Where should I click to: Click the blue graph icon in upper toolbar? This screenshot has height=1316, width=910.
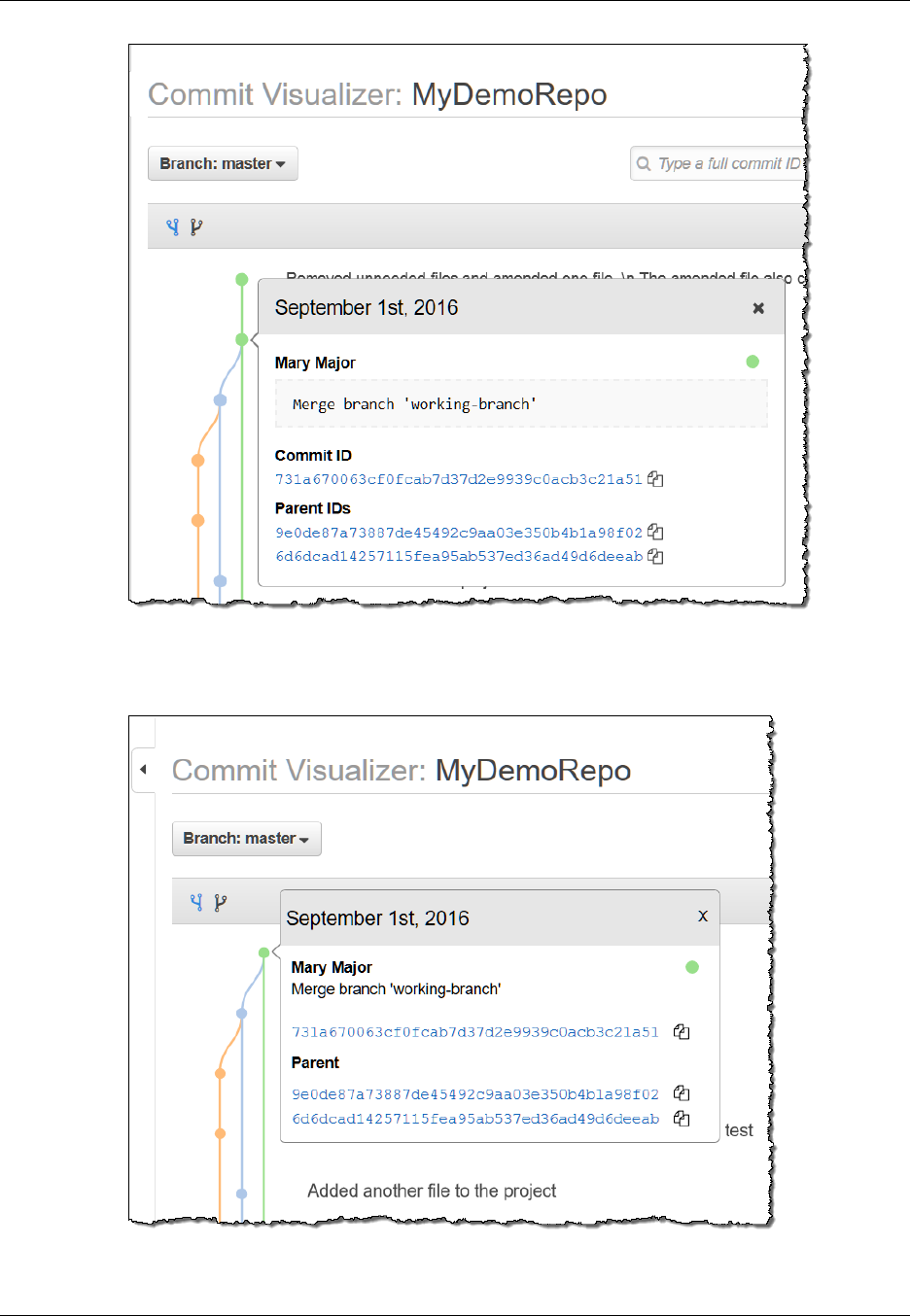click(x=173, y=227)
